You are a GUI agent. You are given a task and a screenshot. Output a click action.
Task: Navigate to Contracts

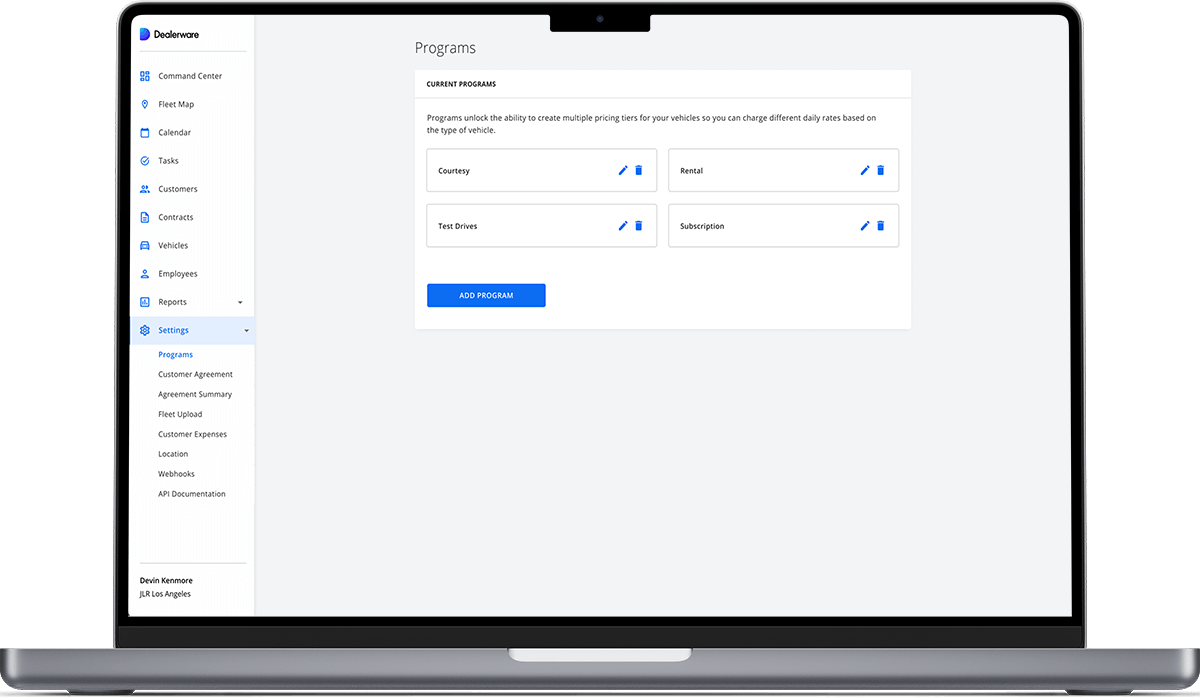point(176,217)
